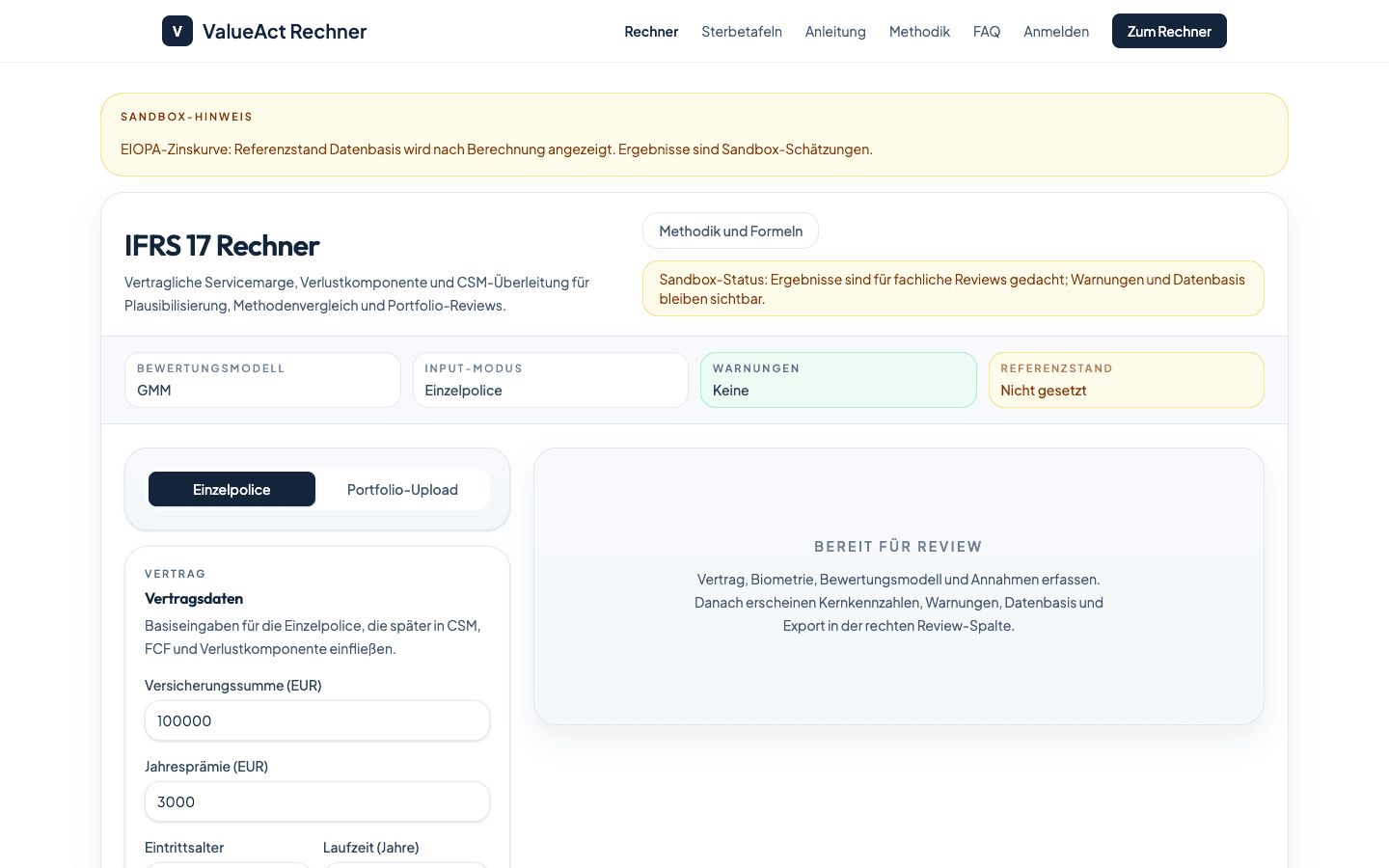Image resolution: width=1389 pixels, height=868 pixels.
Task: Click the Sandbox-Status notice text
Action: click(x=952, y=288)
